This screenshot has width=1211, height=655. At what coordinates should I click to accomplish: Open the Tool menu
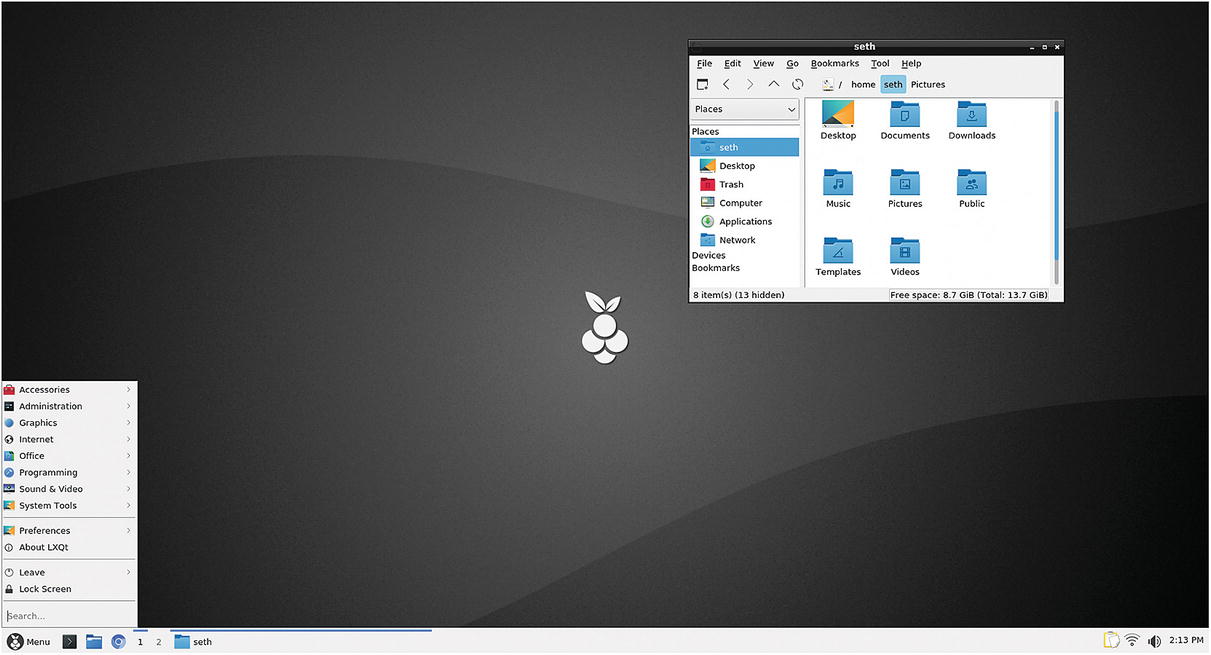pos(880,63)
